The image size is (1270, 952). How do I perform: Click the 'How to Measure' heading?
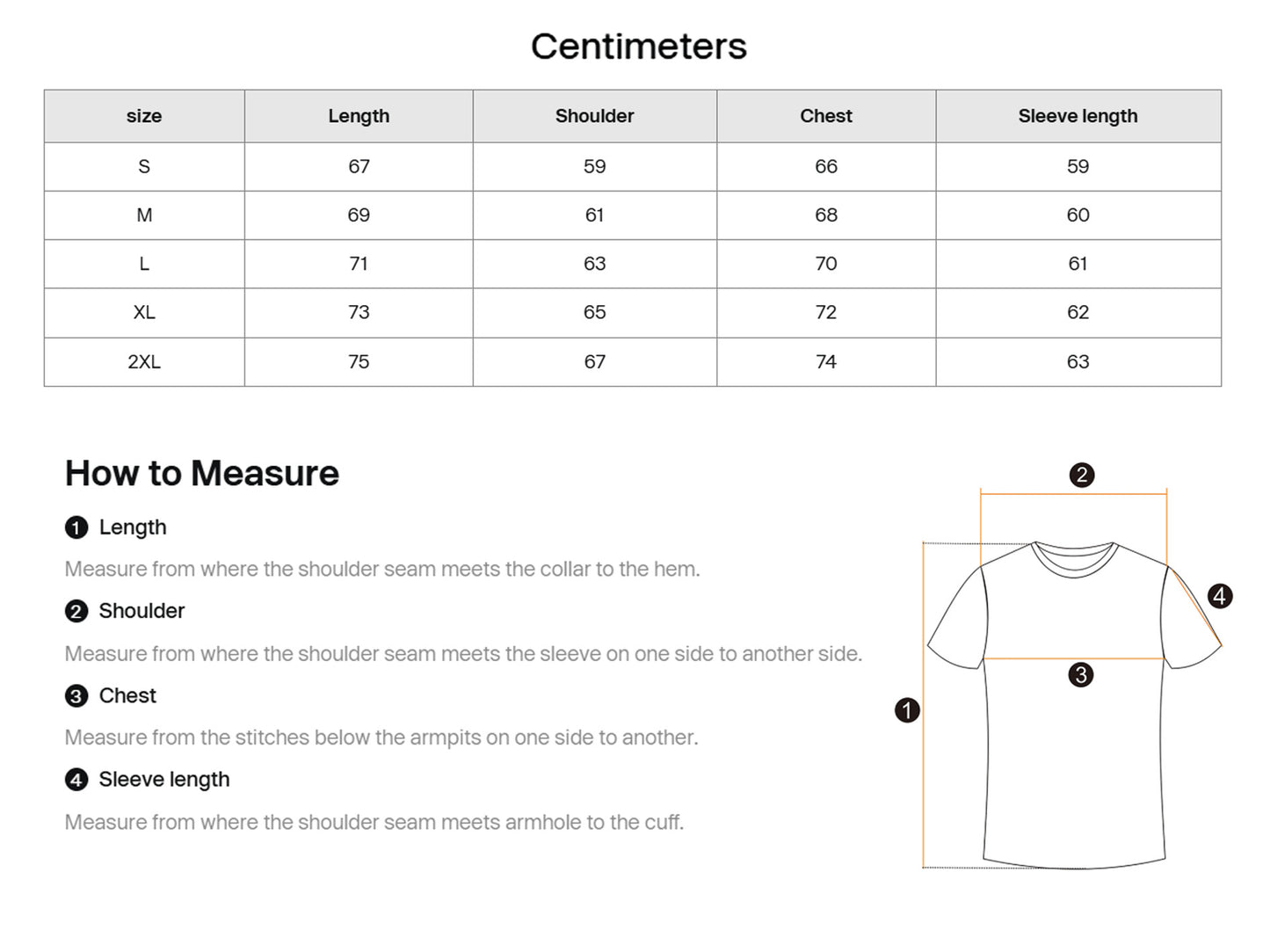[x=202, y=474]
